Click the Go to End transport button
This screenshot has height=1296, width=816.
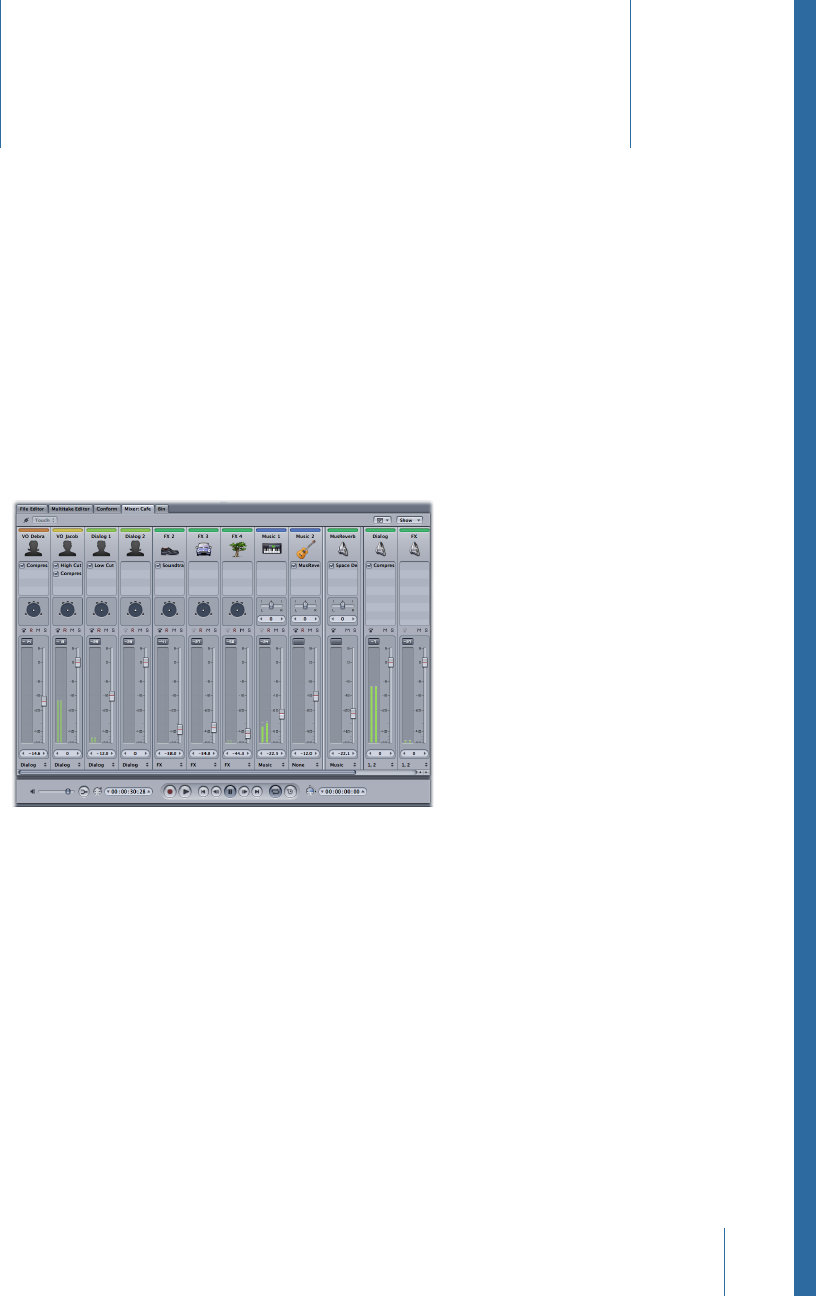tap(257, 790)
